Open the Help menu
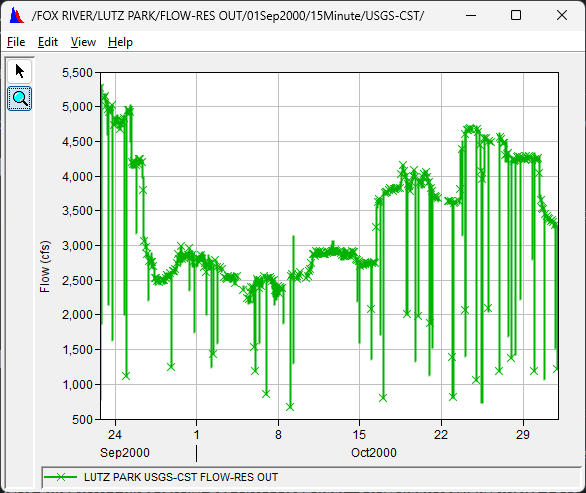Viewport: 586px width, 493px height. pos(120,42)
